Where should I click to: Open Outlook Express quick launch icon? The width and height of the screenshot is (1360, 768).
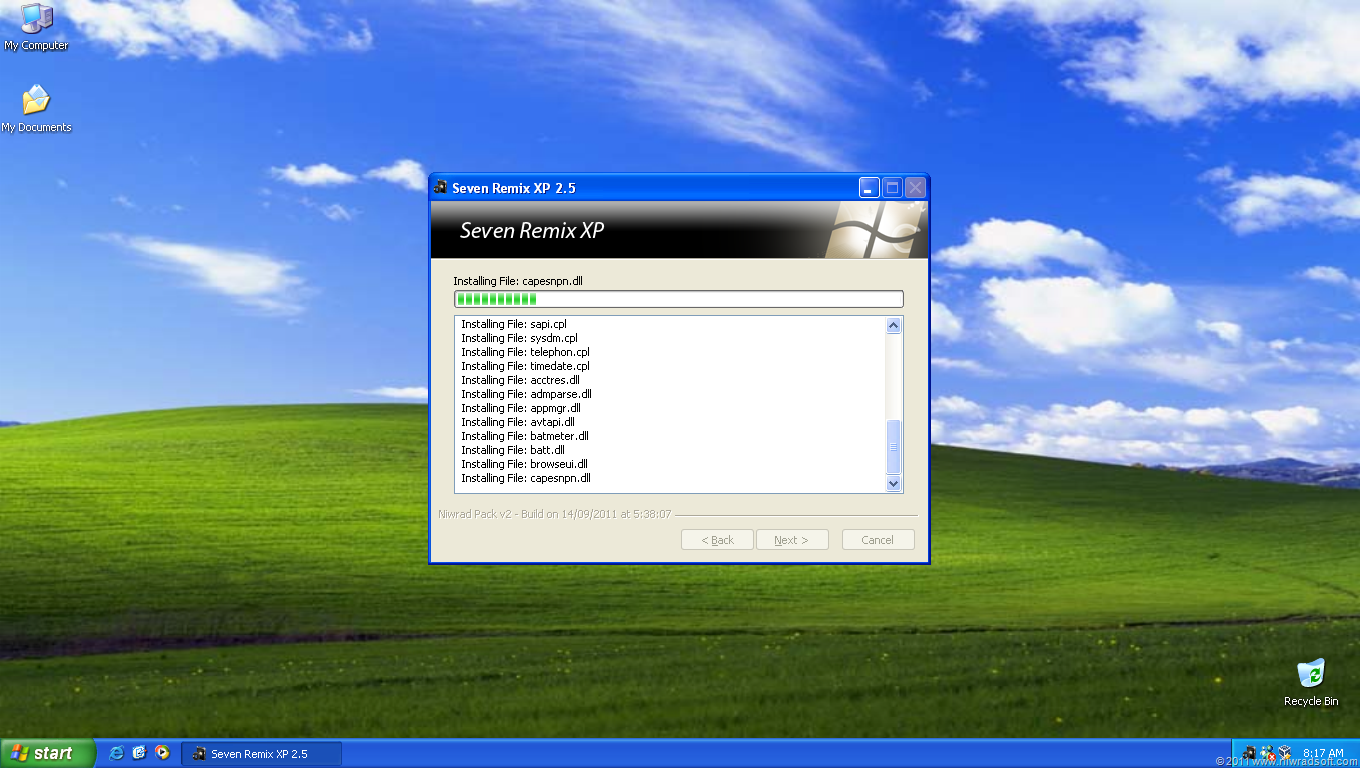pyautogui.click(x=139, y=753)
